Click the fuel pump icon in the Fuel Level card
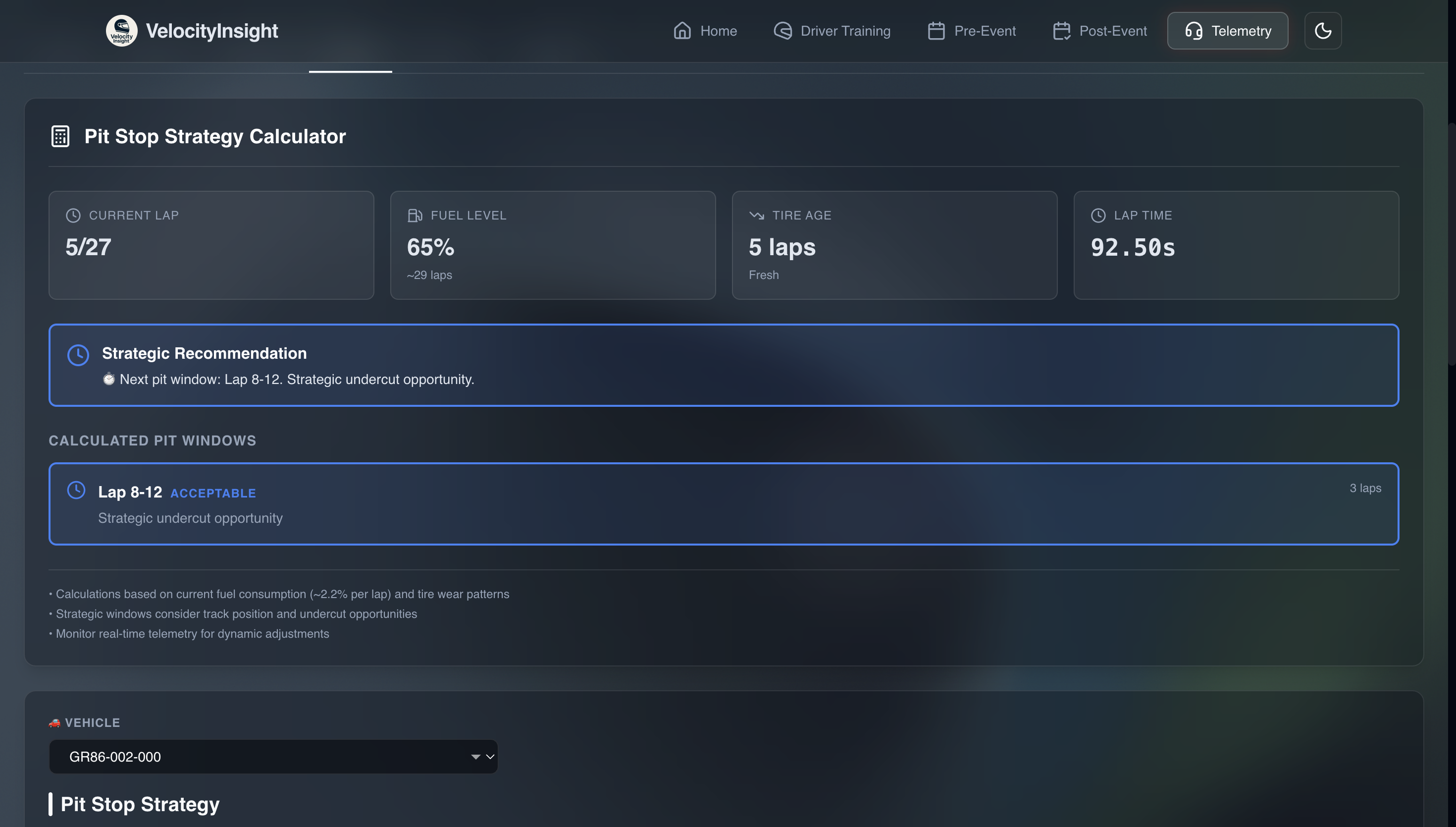Viewport: 1456px width, 827px height. (415, 215)
